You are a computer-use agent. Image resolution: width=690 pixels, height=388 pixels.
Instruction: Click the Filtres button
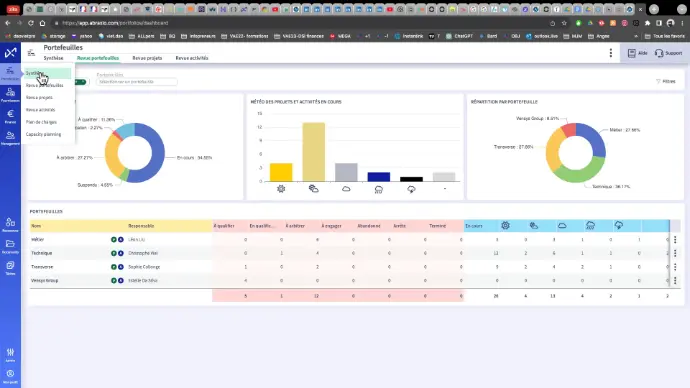click(x=666, y=81)
